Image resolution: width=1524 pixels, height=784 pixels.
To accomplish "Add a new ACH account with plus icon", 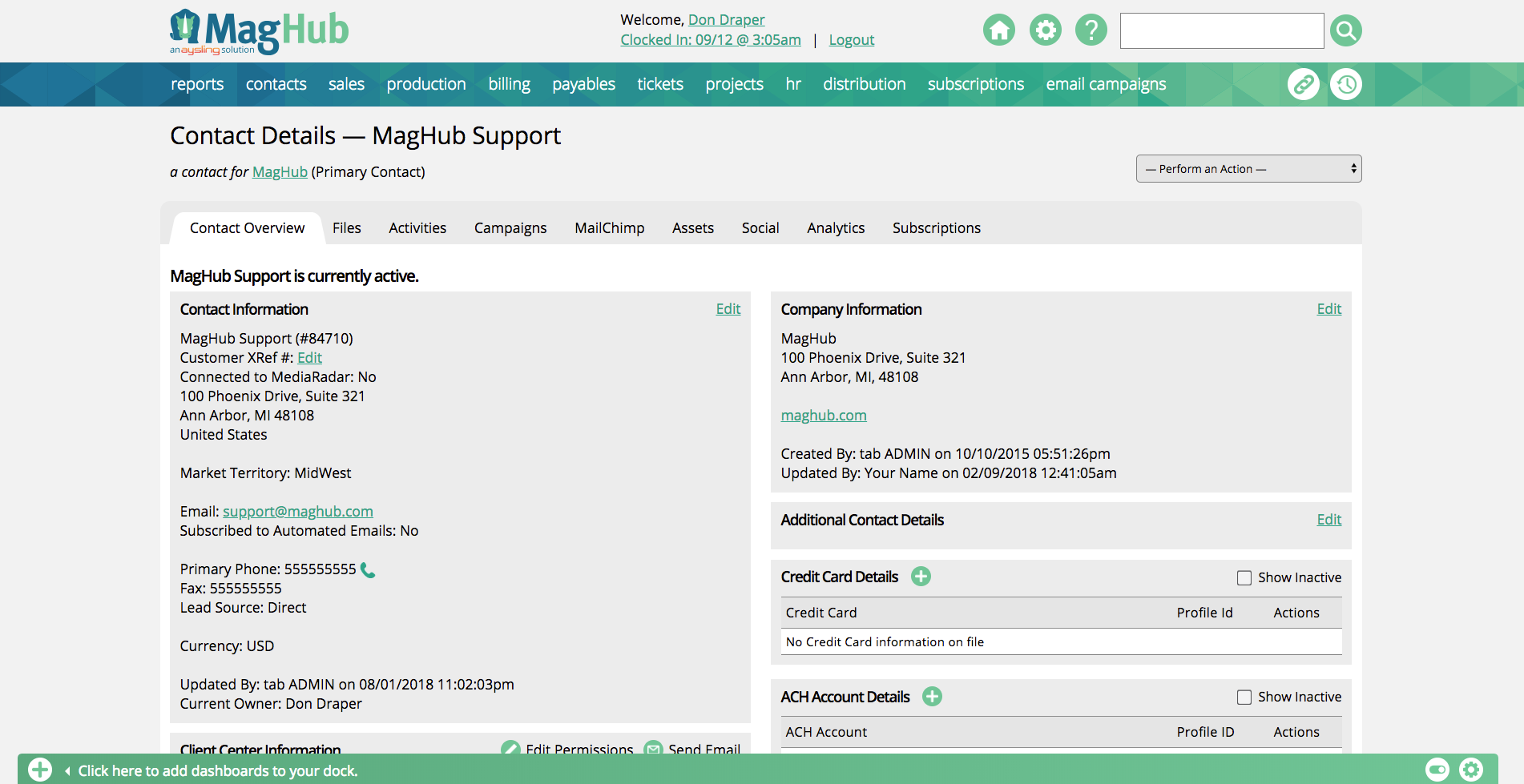I will [932, 697].
